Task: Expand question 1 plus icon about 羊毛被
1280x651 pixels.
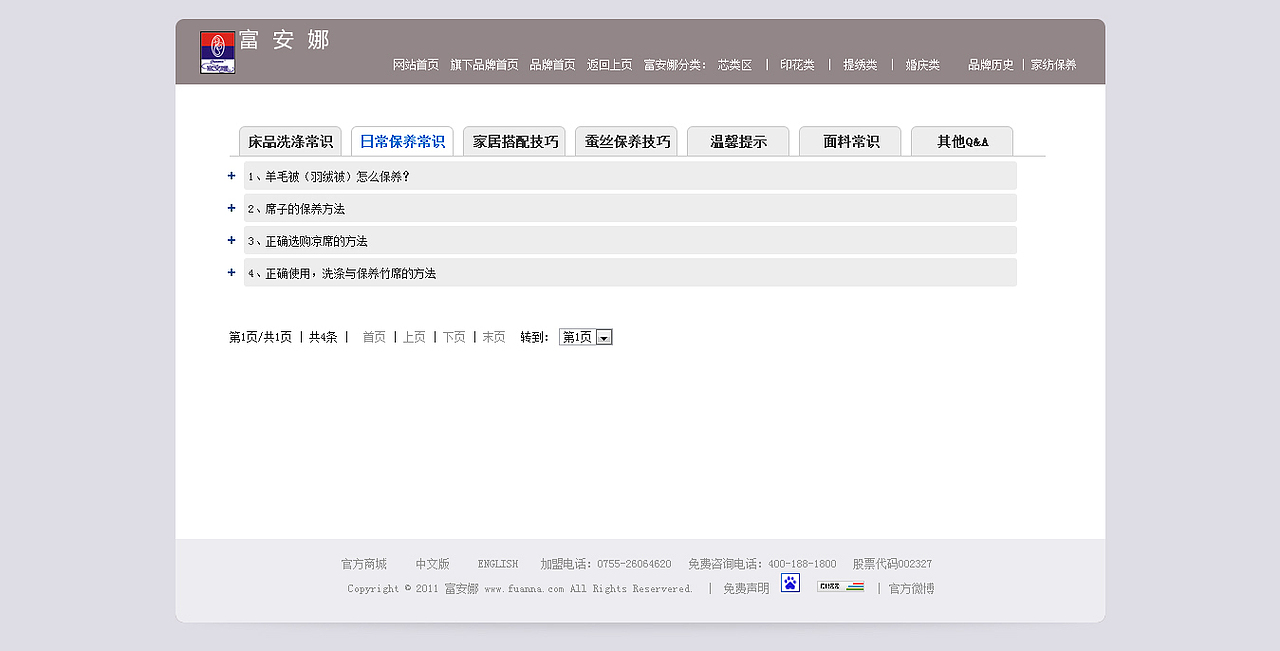Action: pyautogui.click(x=232, y=176)
